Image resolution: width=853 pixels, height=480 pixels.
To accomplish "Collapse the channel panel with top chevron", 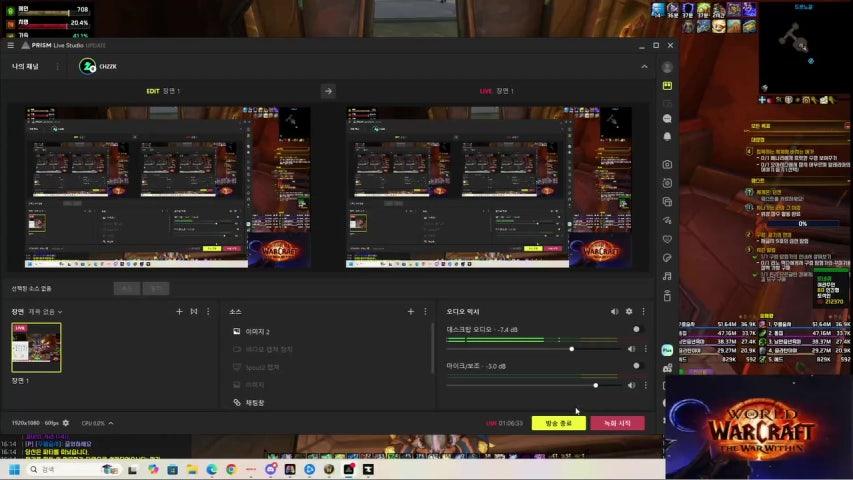I will [x=644, y=66].
